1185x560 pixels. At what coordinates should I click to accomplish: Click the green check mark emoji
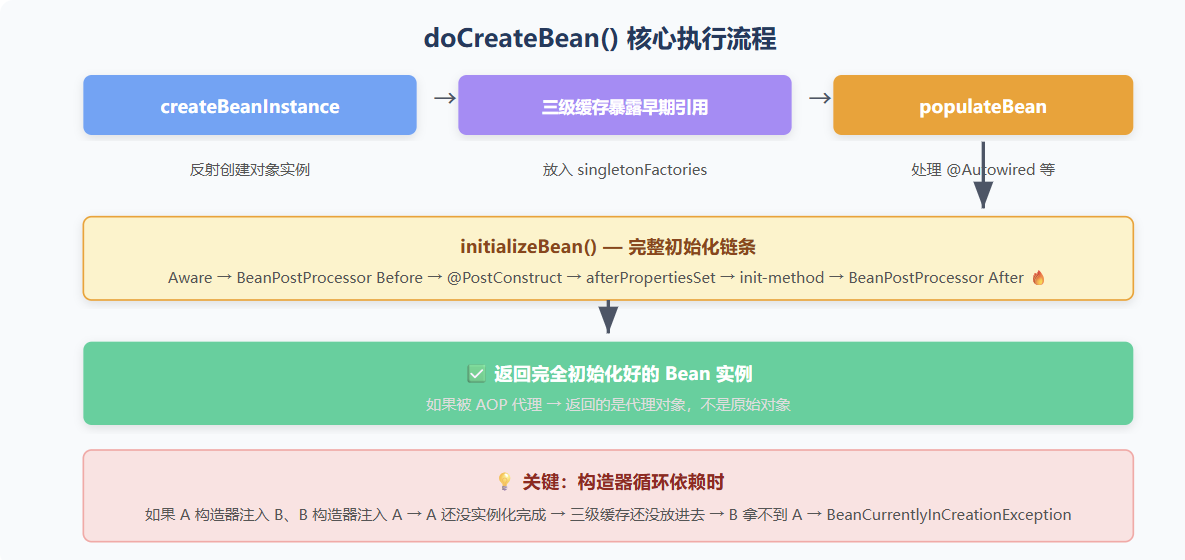(476, 374)
